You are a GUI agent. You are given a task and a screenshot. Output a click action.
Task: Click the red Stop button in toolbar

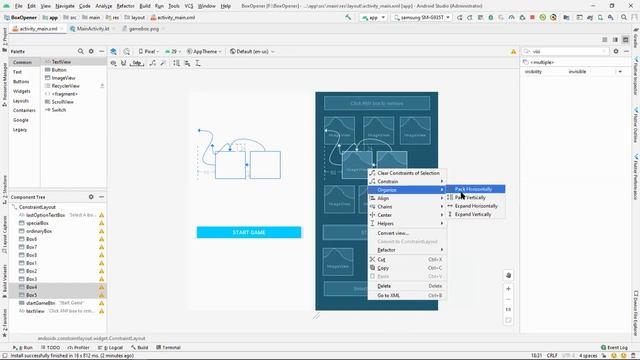pos(532,18)
